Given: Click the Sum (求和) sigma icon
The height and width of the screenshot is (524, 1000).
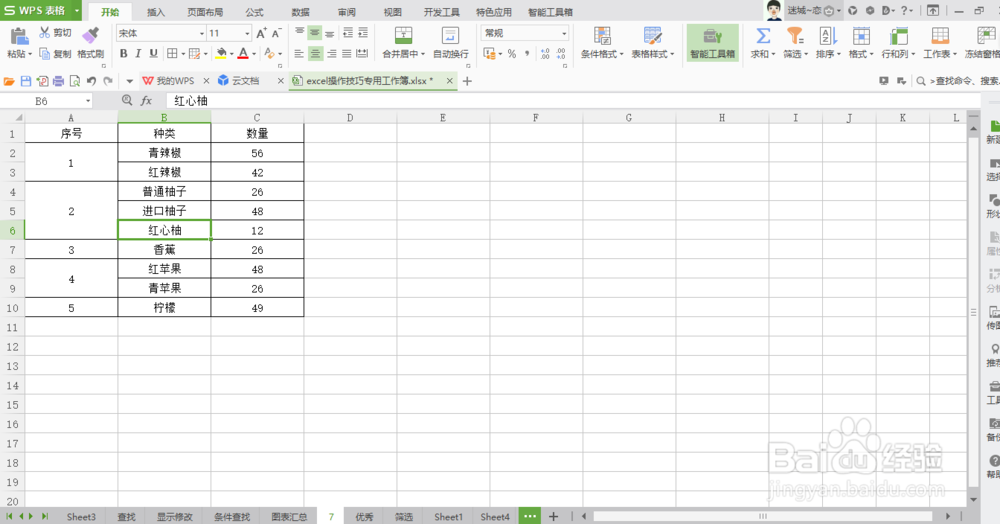Looking at the screenshot, I should tap(763, 36).
